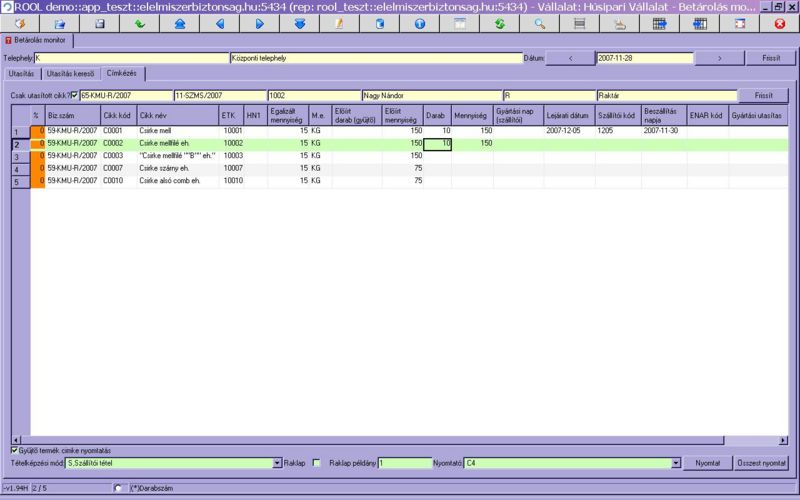Image resolution: width=800 pixels, height=500 pixels.
Task: Open the Utasítás kereső tab
Action: coord(71,73)
